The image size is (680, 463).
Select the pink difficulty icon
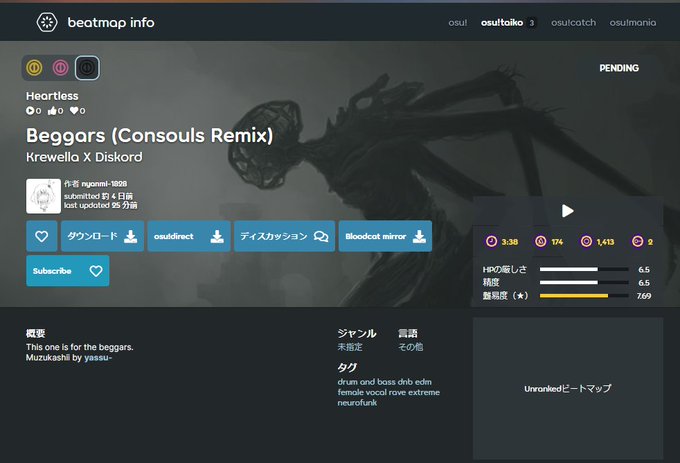click(61, 68)
